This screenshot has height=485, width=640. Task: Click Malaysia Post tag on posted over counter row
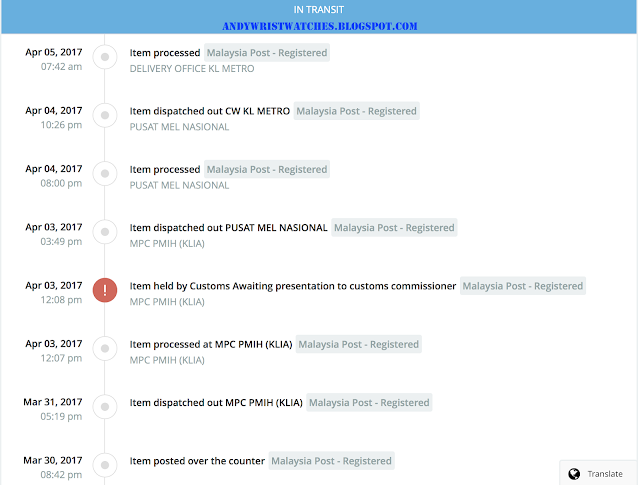tap(331, 461)
